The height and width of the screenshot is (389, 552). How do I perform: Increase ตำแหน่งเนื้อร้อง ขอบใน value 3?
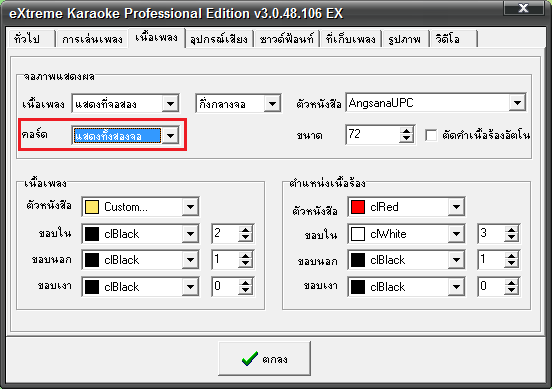(512, 230)
